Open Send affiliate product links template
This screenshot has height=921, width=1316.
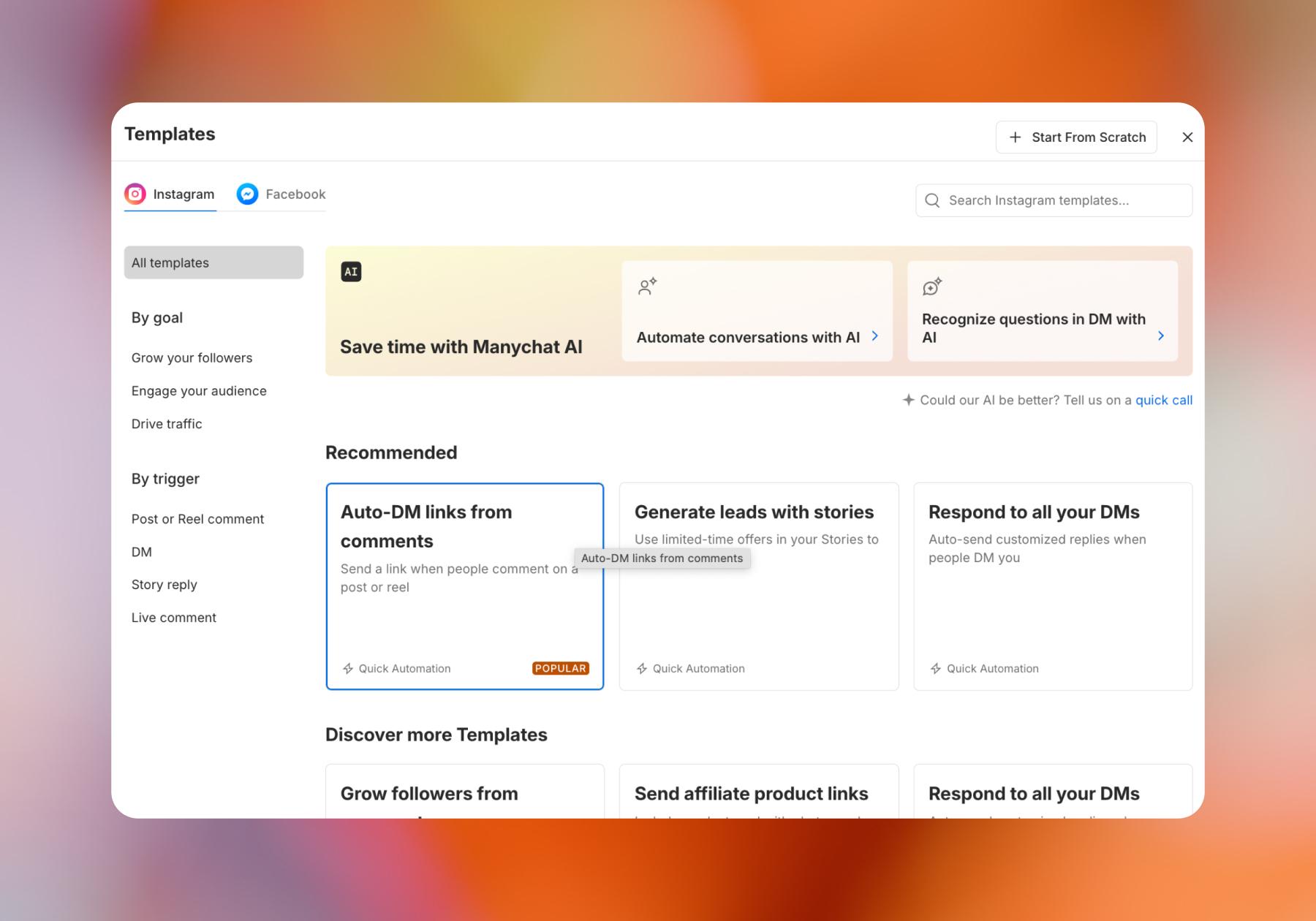coord(759,792)
